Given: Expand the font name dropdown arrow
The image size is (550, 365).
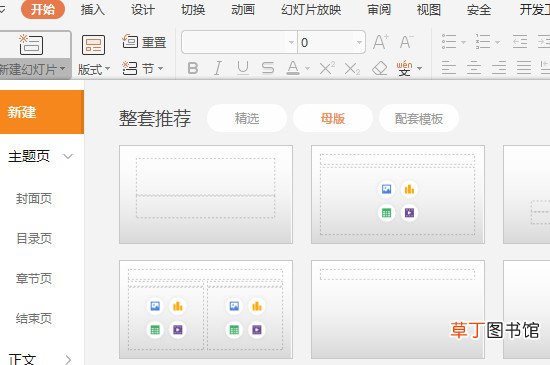Looking at the screenshot, I should 291,42.
